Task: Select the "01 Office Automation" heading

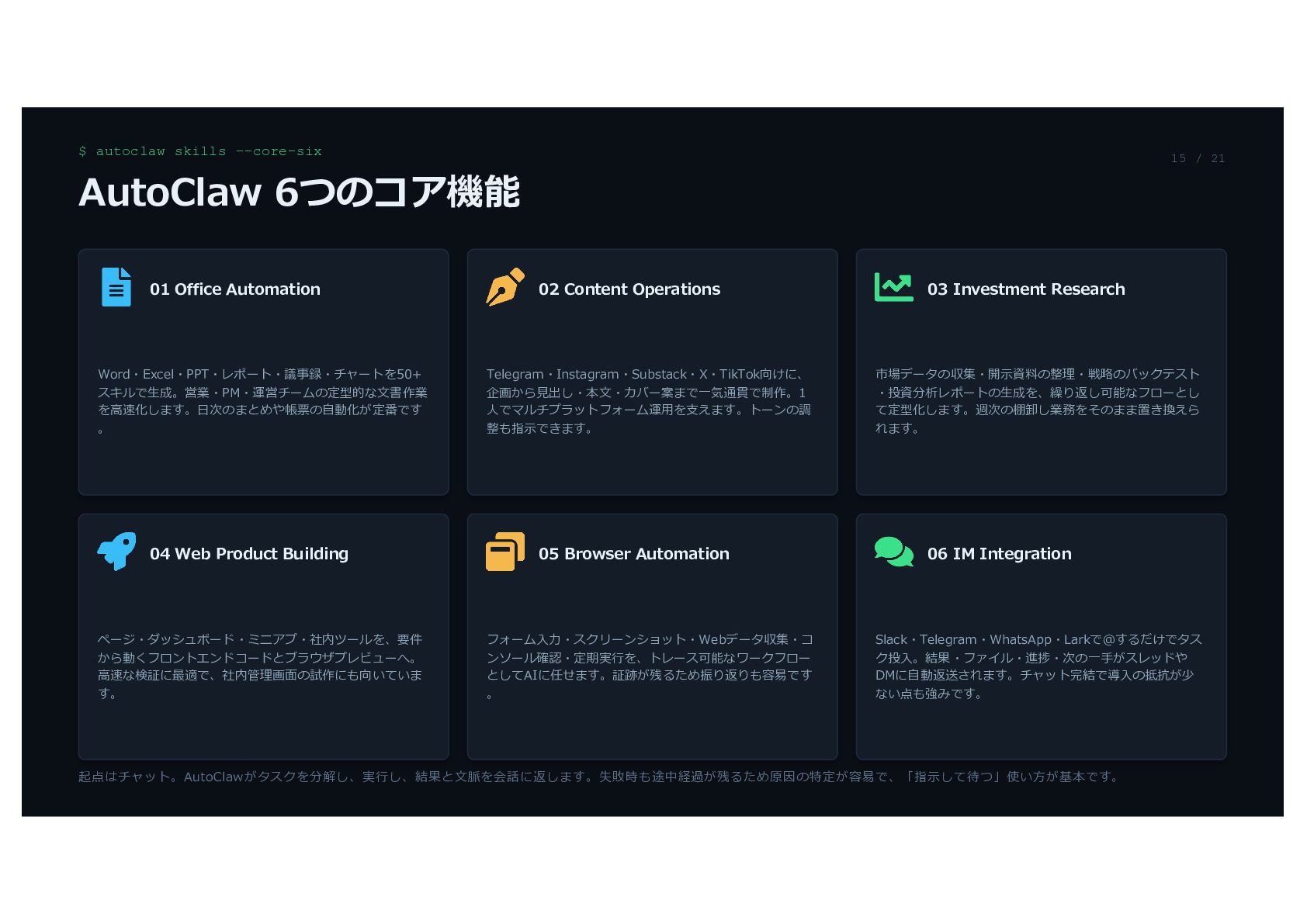Action: click(235, 289)
